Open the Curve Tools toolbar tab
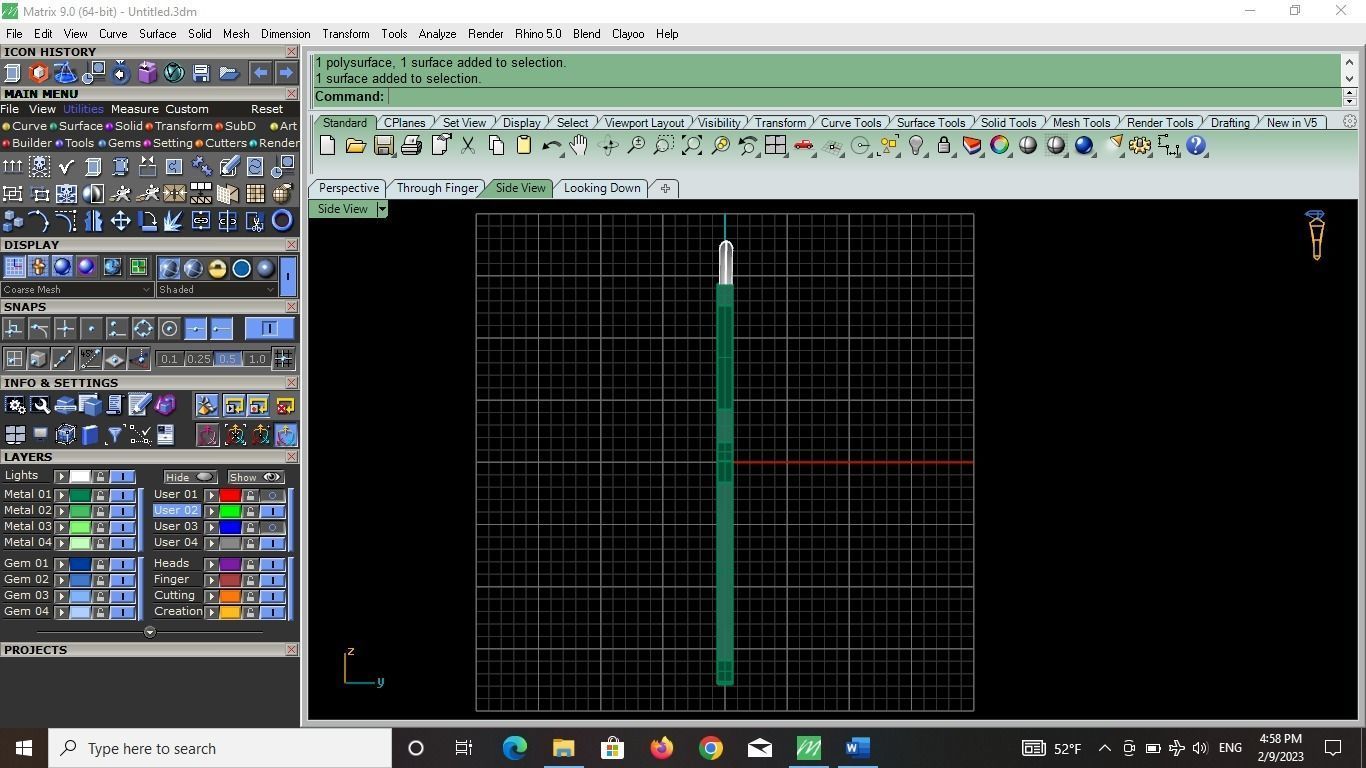Screen dimensions: 1366x768 click(851, 123)
